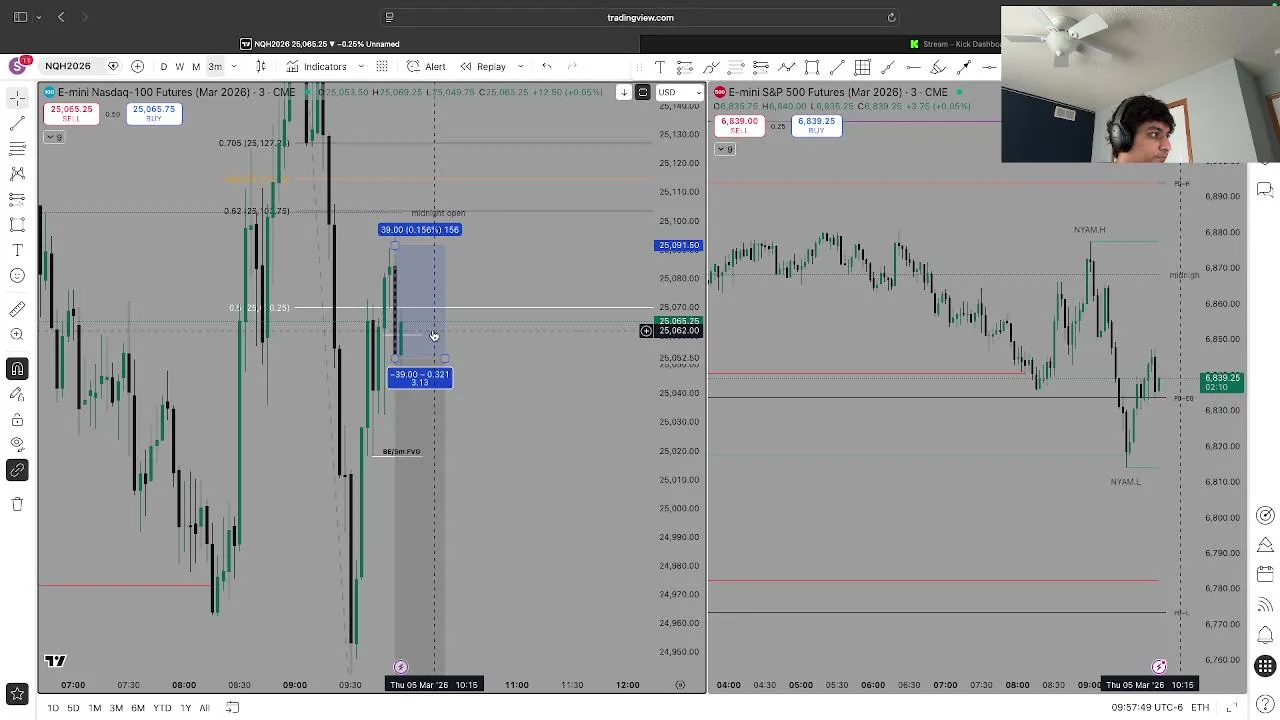Select the YTD date range
Image resolution: width=1280 pixels, height=720 pixels.
pos(161,708)
